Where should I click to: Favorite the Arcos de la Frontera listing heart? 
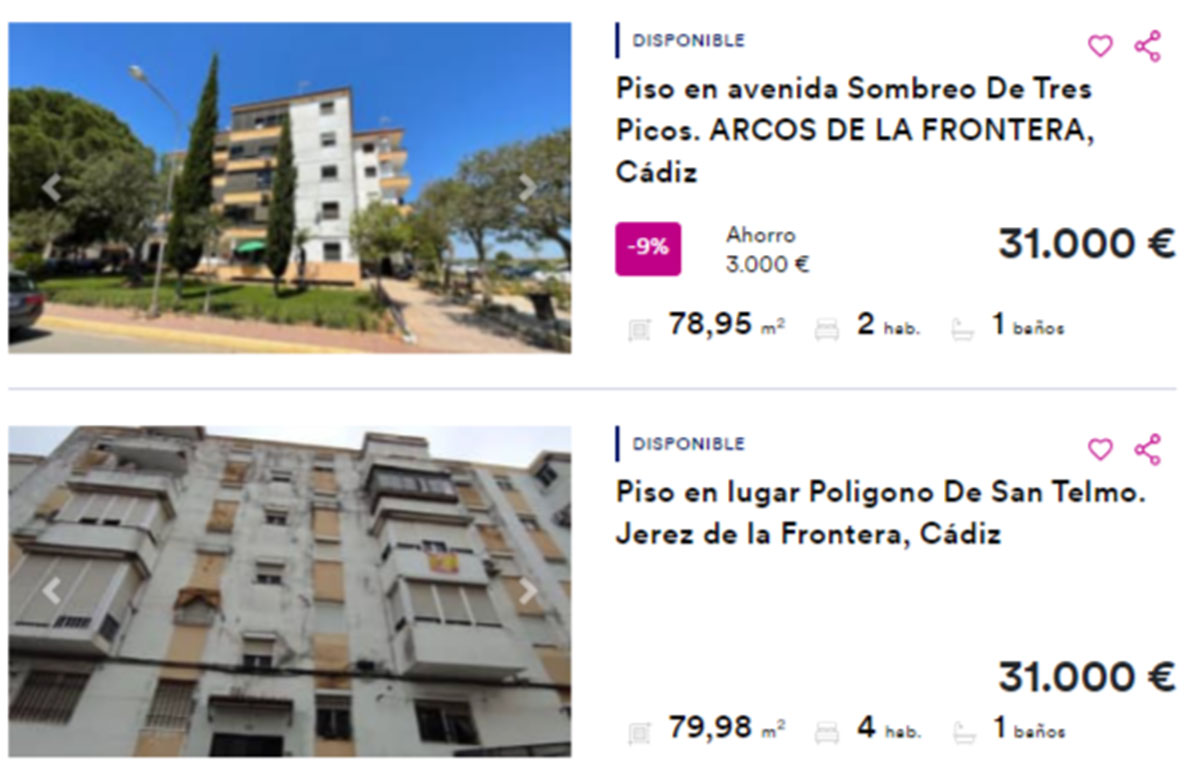coord(1100,46)
